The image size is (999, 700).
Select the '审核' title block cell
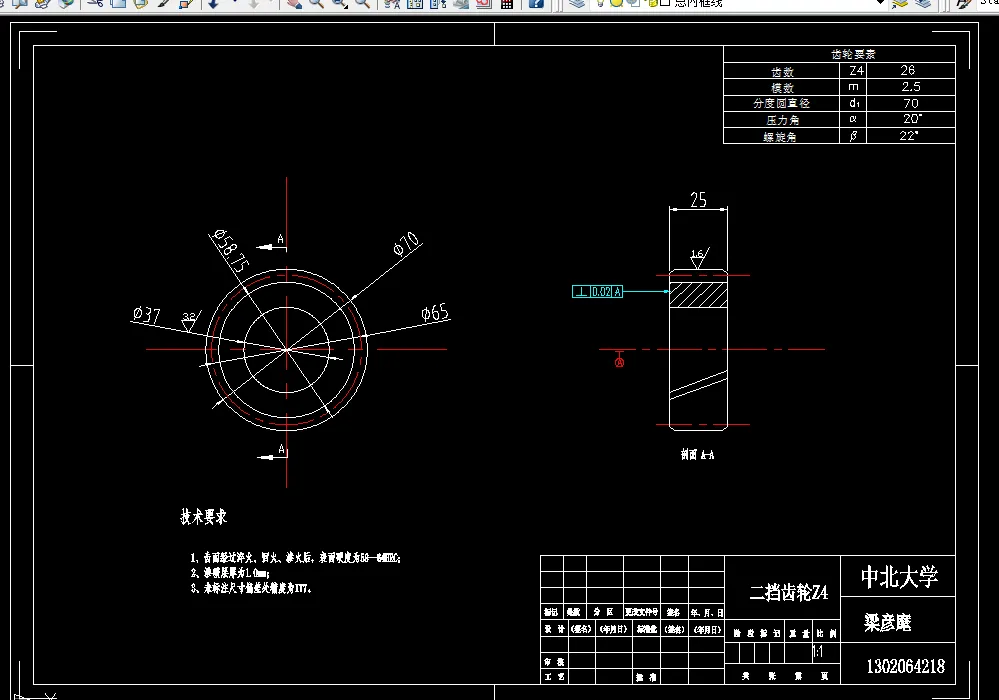[554, 662]
